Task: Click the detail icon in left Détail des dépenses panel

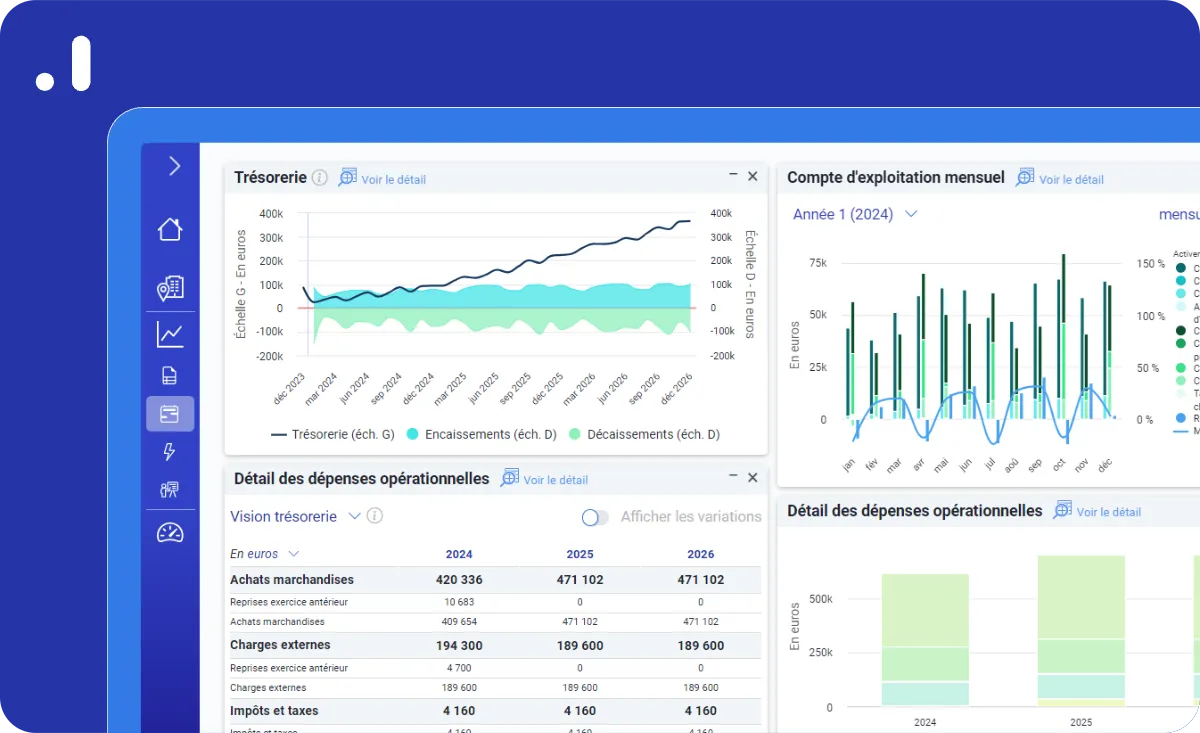Action: point(510,478)
